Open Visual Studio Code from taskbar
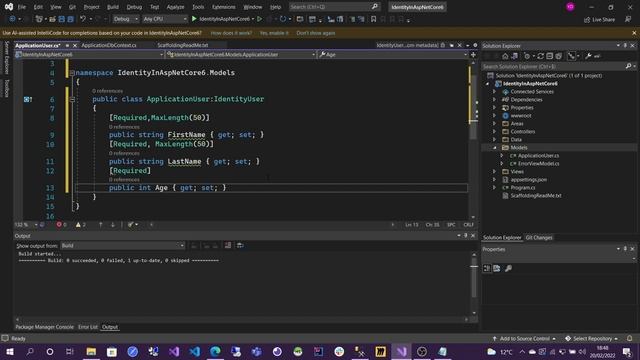The image size is (640, 360). click(x=195, y=351)
